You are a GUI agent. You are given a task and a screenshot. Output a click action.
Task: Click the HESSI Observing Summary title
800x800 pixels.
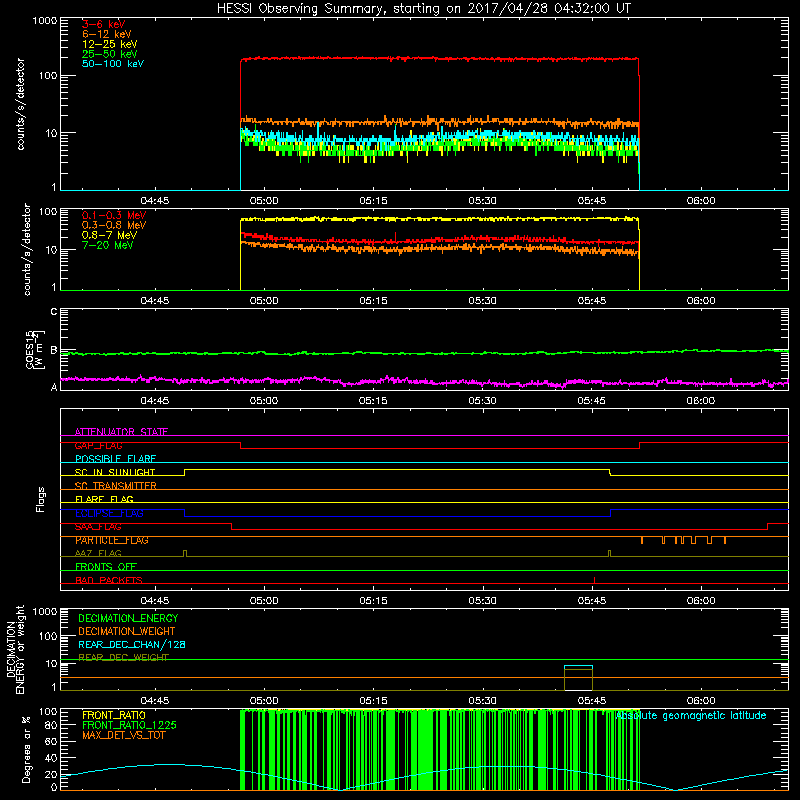point(424,8)
